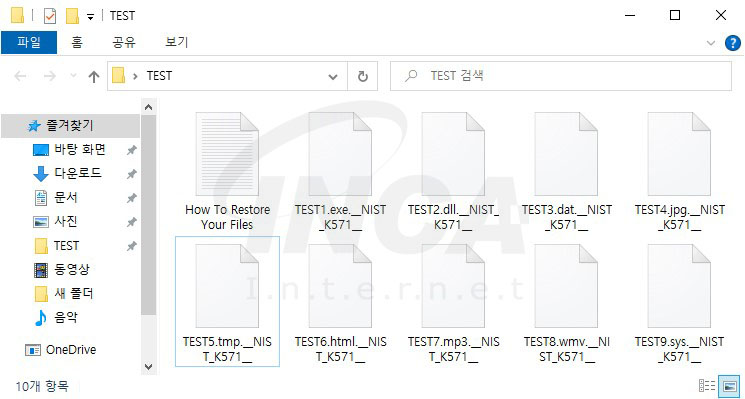Open the How To Restore Your Files document
Viewport: 745px width, 399px height.
pos(227,154)
